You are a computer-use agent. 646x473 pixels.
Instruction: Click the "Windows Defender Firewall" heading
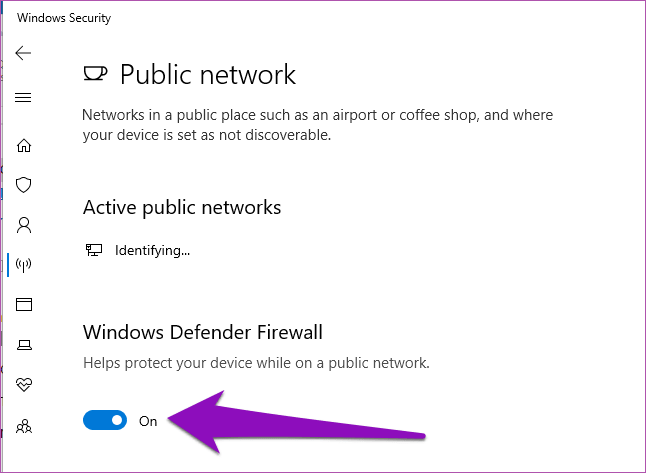(203, 332)
